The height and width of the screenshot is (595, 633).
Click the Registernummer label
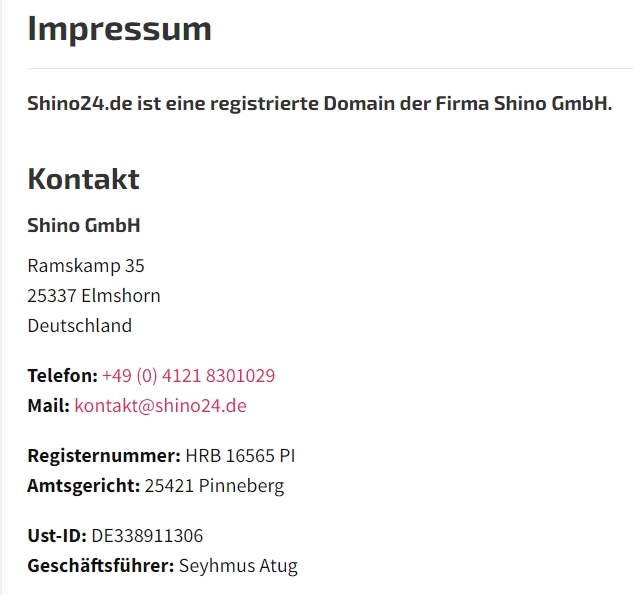click(104, 456)
